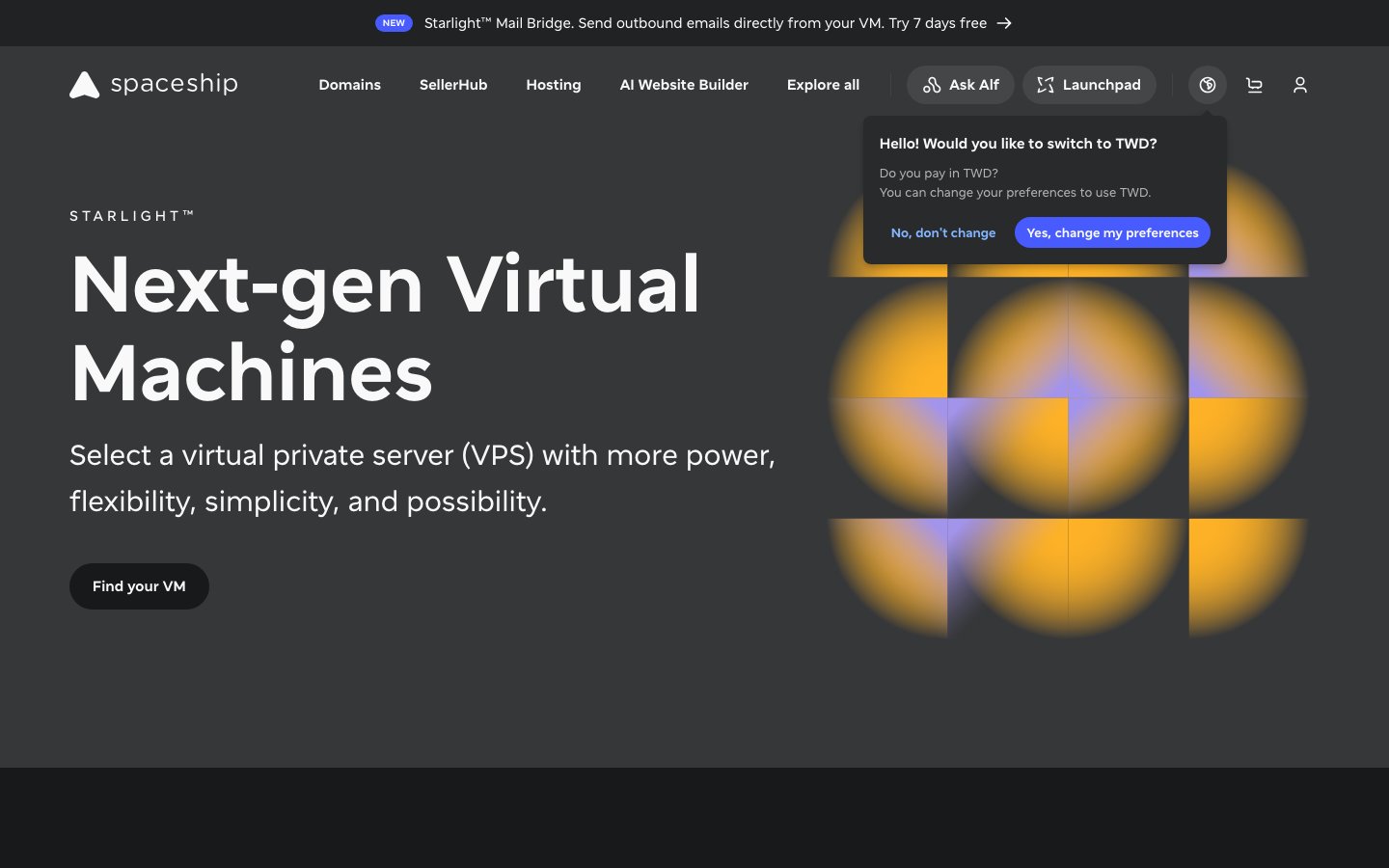Click the spaceship wordmark text
This screenshot has height=868, width=1389.
click(x=175, y=84)
